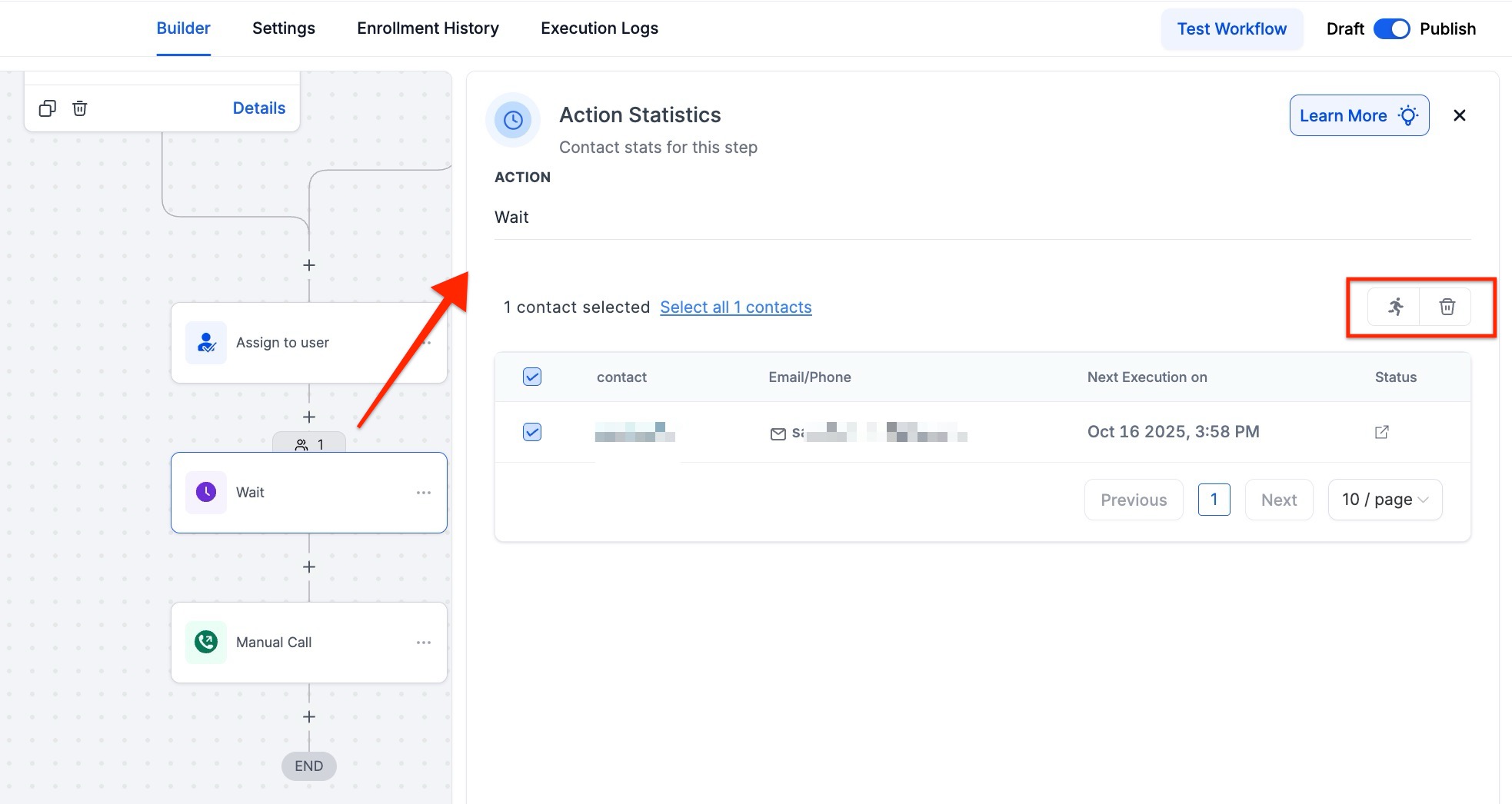Click the purple Wait clock icon

206,493
